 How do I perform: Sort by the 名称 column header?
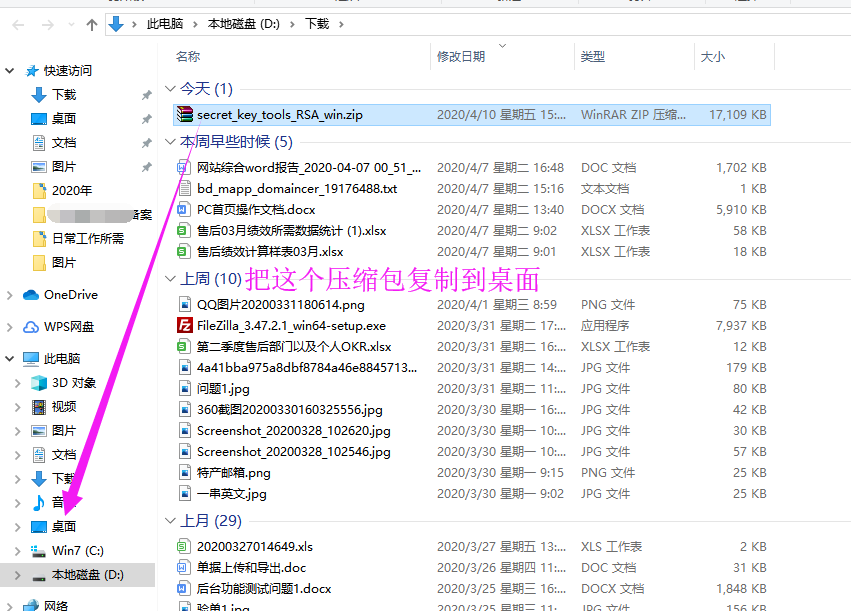tap(188, 57)
